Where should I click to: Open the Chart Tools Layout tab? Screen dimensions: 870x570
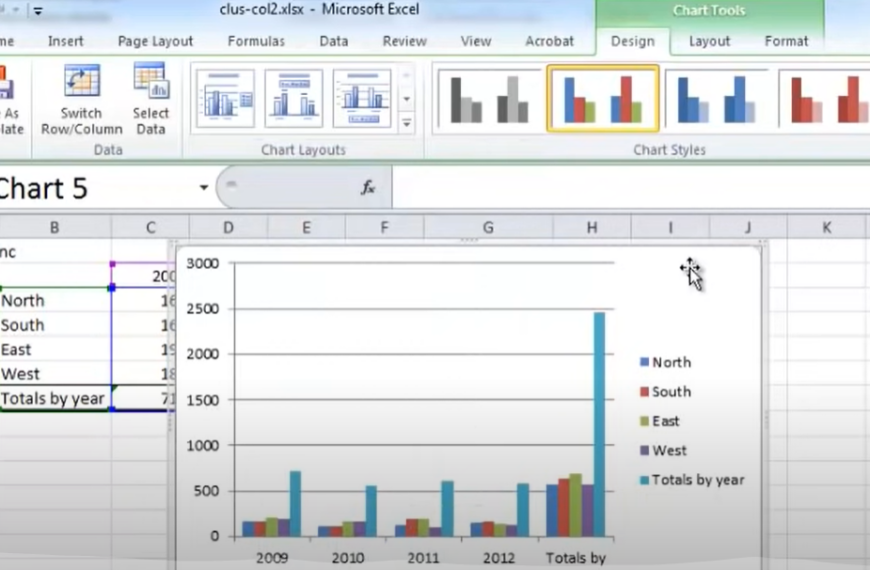tap(709, 41)
